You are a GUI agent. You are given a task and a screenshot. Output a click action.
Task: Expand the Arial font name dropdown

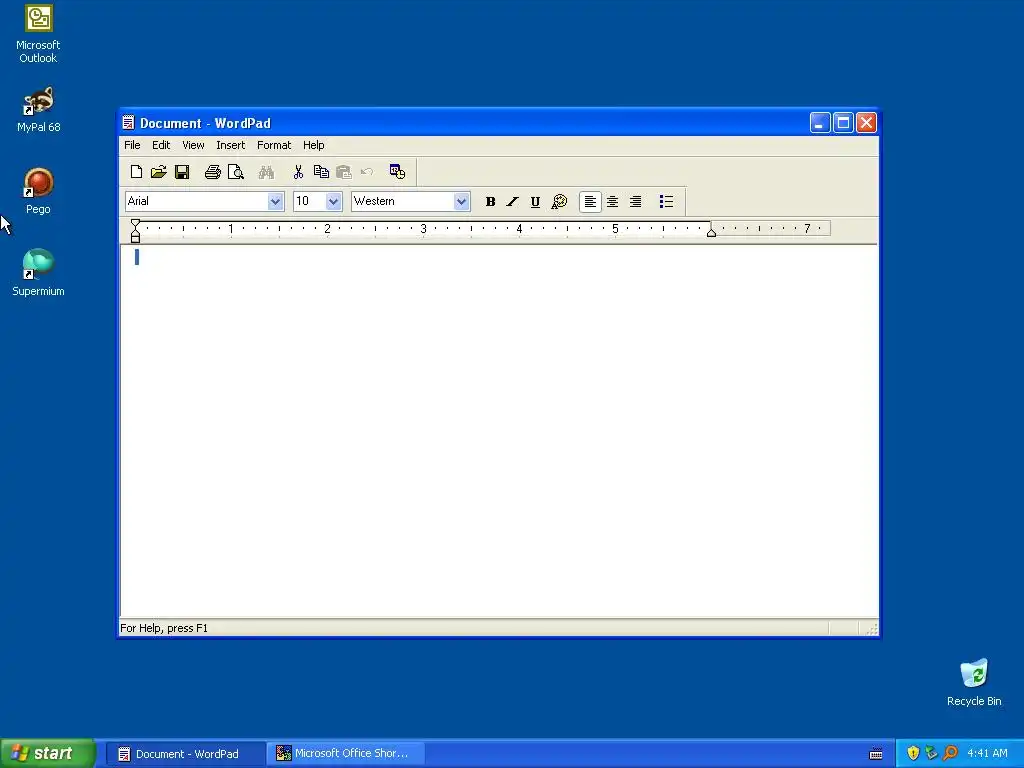click(x=275, y=201)
